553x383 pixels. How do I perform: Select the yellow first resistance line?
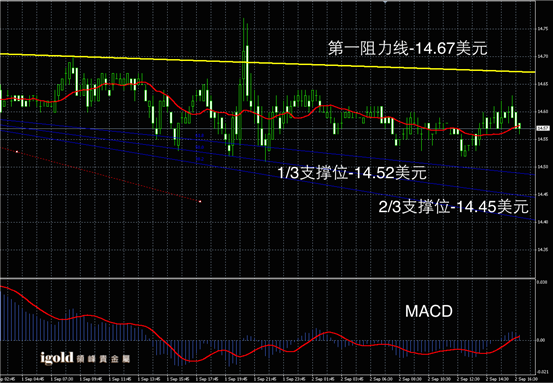click(268, 63)
